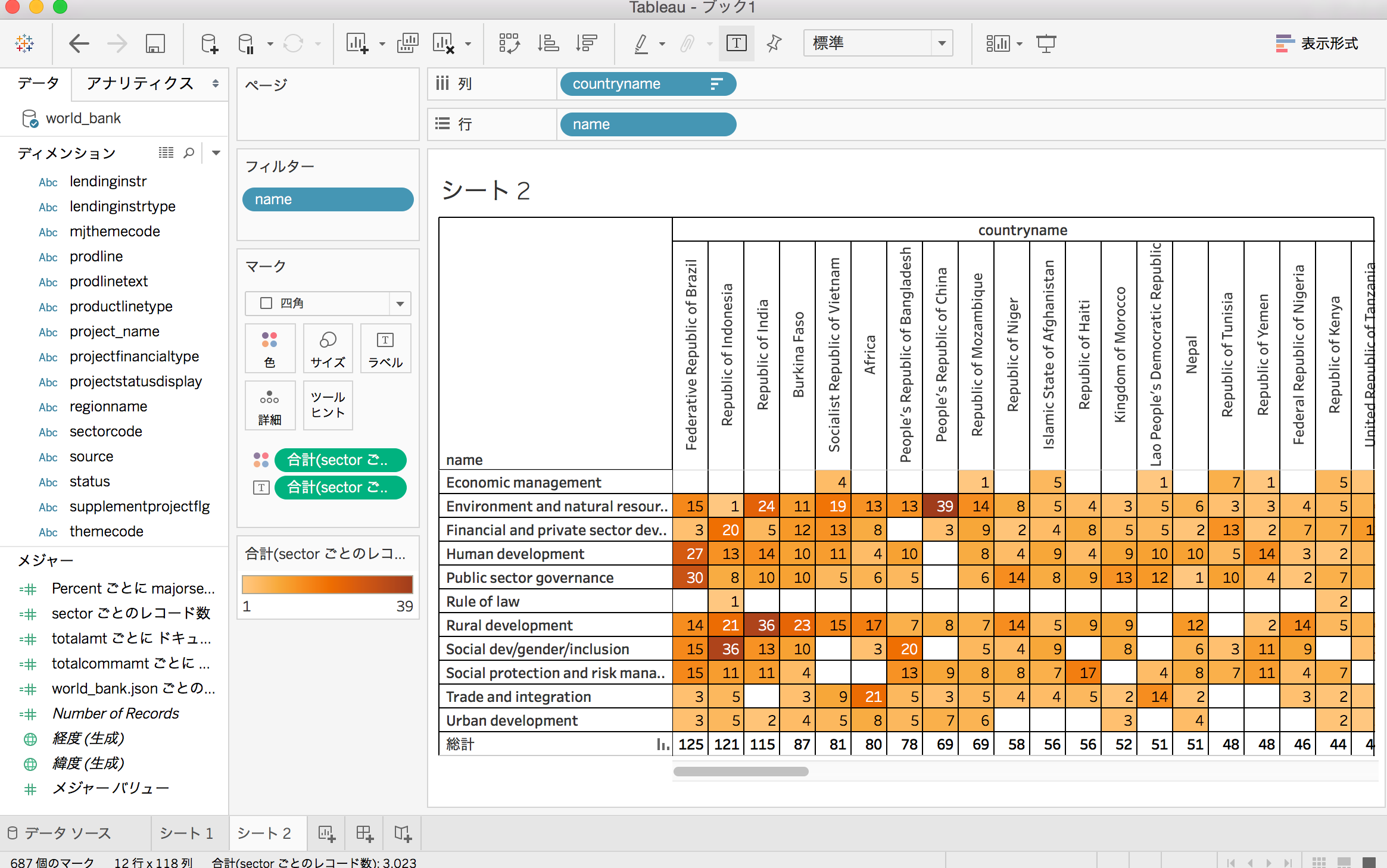The width and height of the screenshot is (1387, 868).
Task: Click the new story tab icon
Action: 403,833
